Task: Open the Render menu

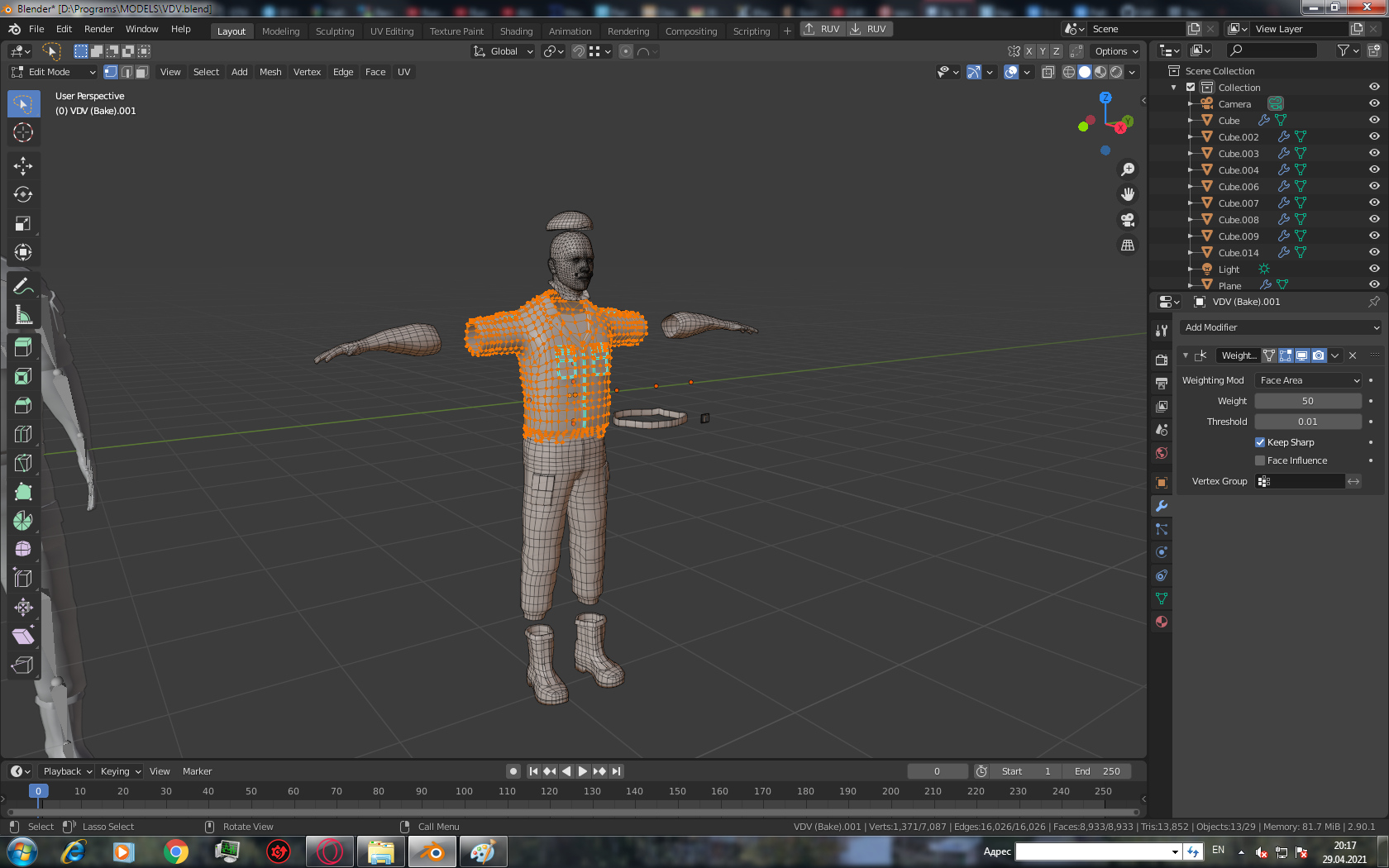Action: coord(98,29)
